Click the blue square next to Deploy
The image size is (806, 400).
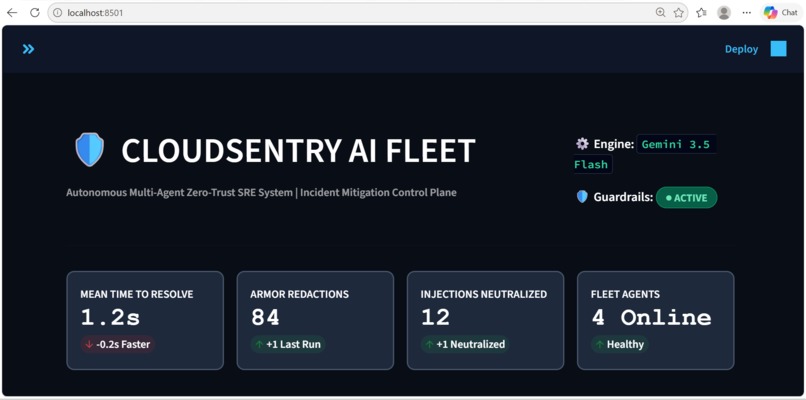(x=778, y=49)
